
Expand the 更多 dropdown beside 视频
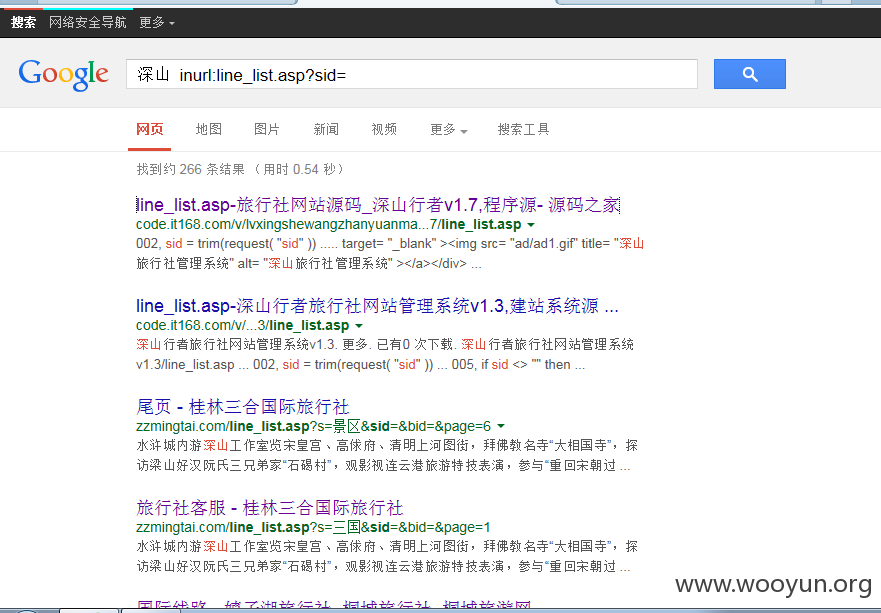tap(448, 130)
